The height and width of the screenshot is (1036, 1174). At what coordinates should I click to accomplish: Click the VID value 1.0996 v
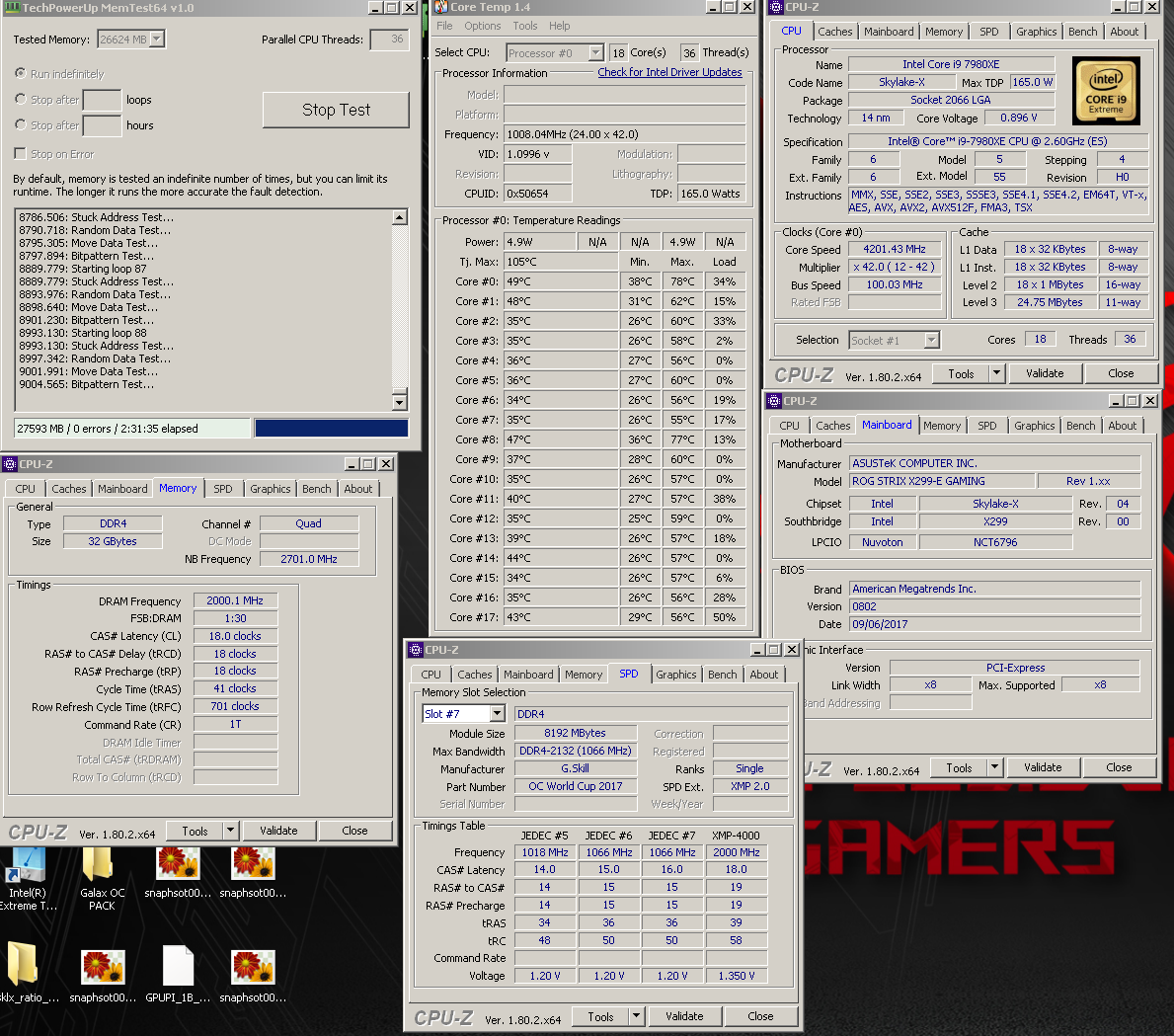click(x=537, y=153)
